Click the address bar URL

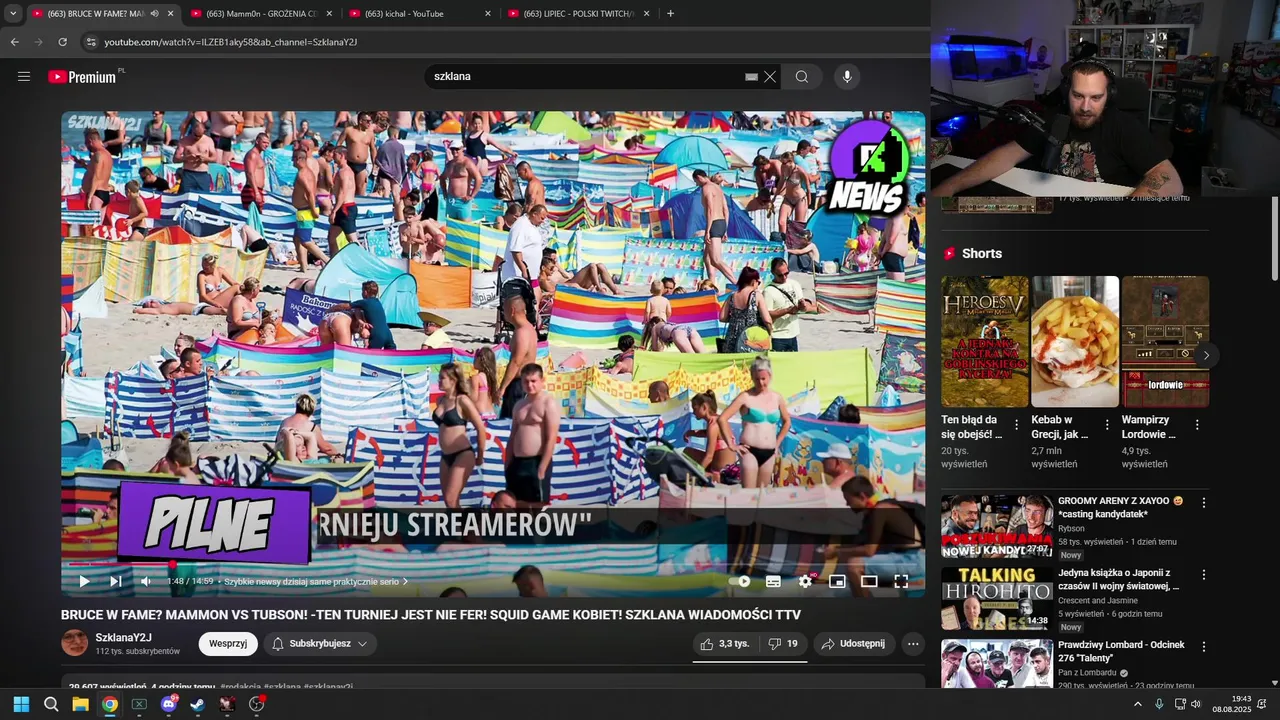(231, 42)
